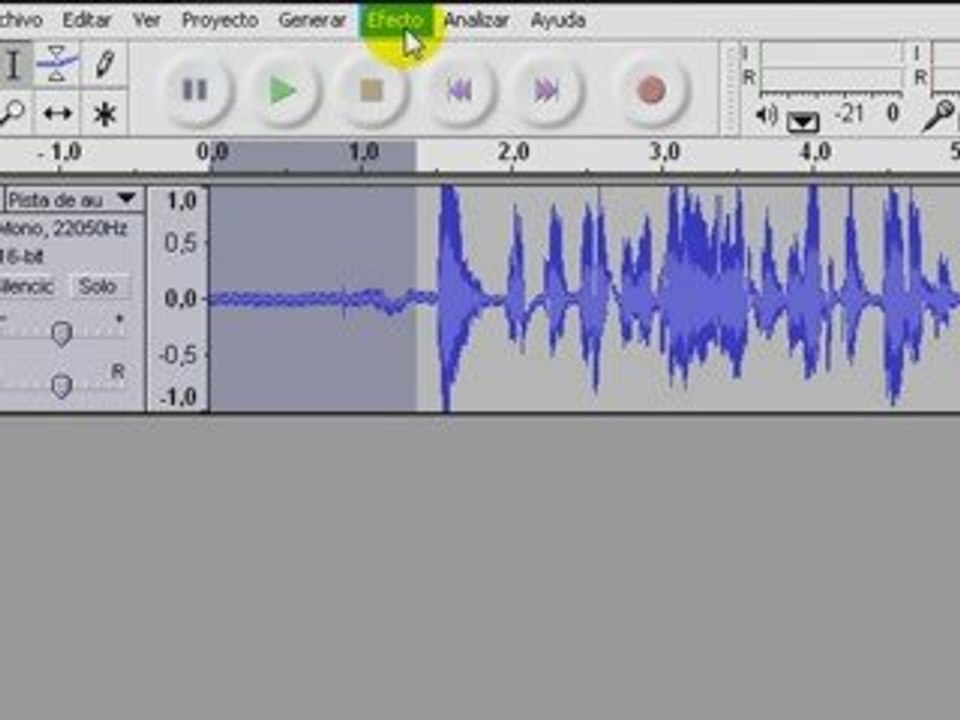Open the playback meter dropdown arrow

[803, 121]
